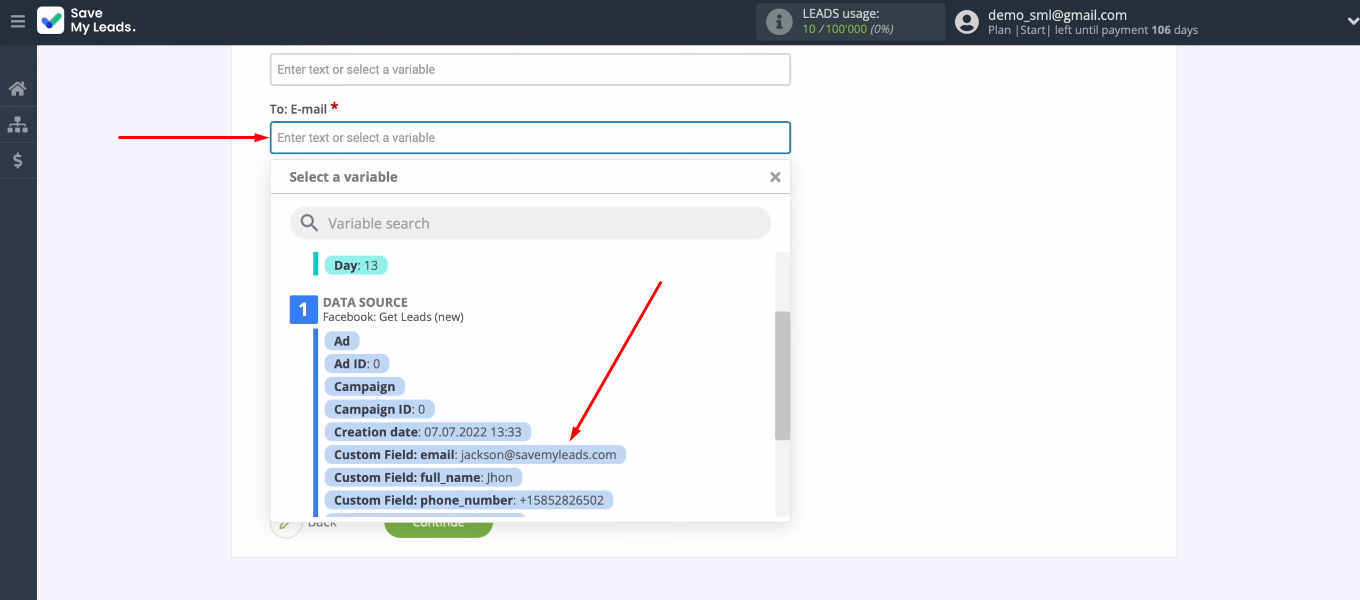This screenshot has height=600, width=1360.
Task: Pick the Creation date variable
Action: pyautogui.click(x=427, y=432)
